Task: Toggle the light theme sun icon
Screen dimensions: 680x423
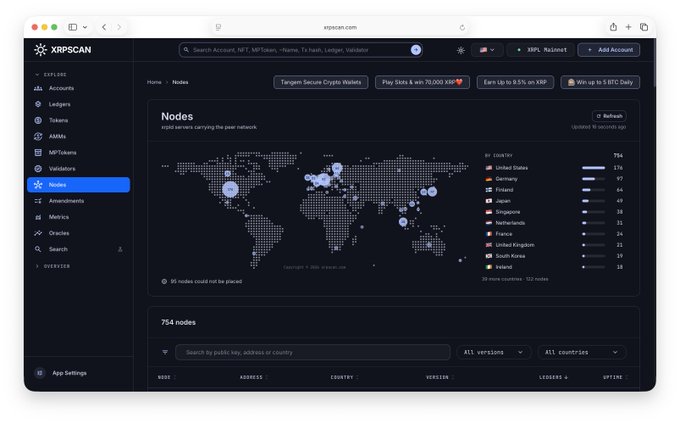Action: point(461,50)
